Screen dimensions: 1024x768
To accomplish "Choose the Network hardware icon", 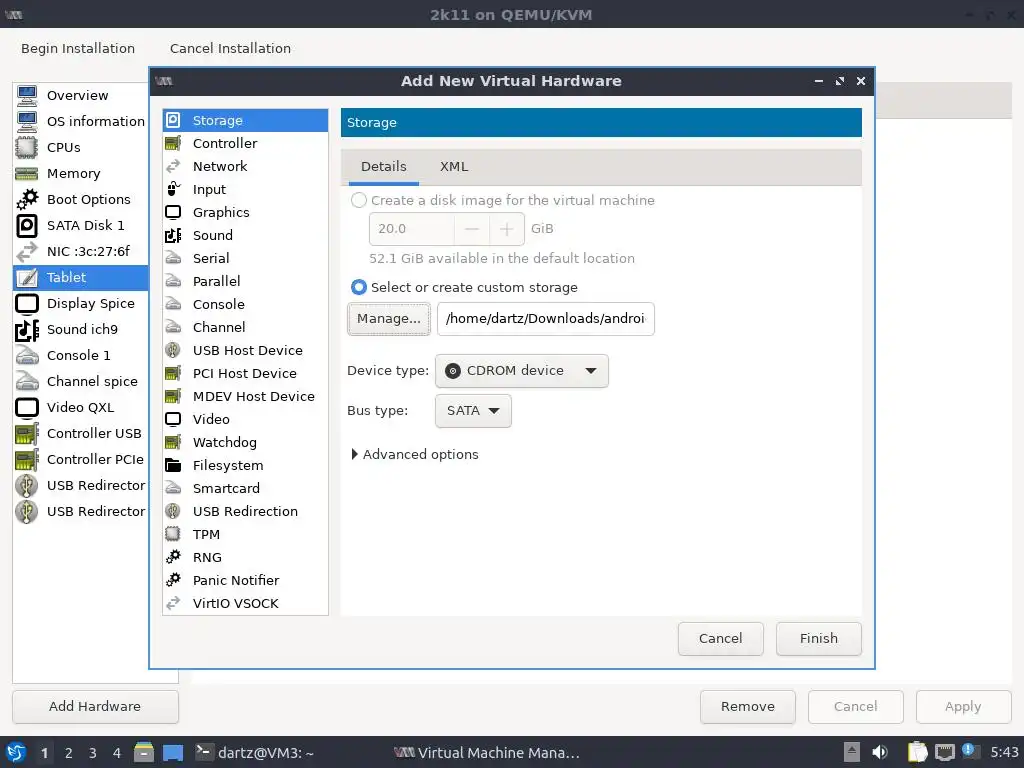I will click(173, 167).
